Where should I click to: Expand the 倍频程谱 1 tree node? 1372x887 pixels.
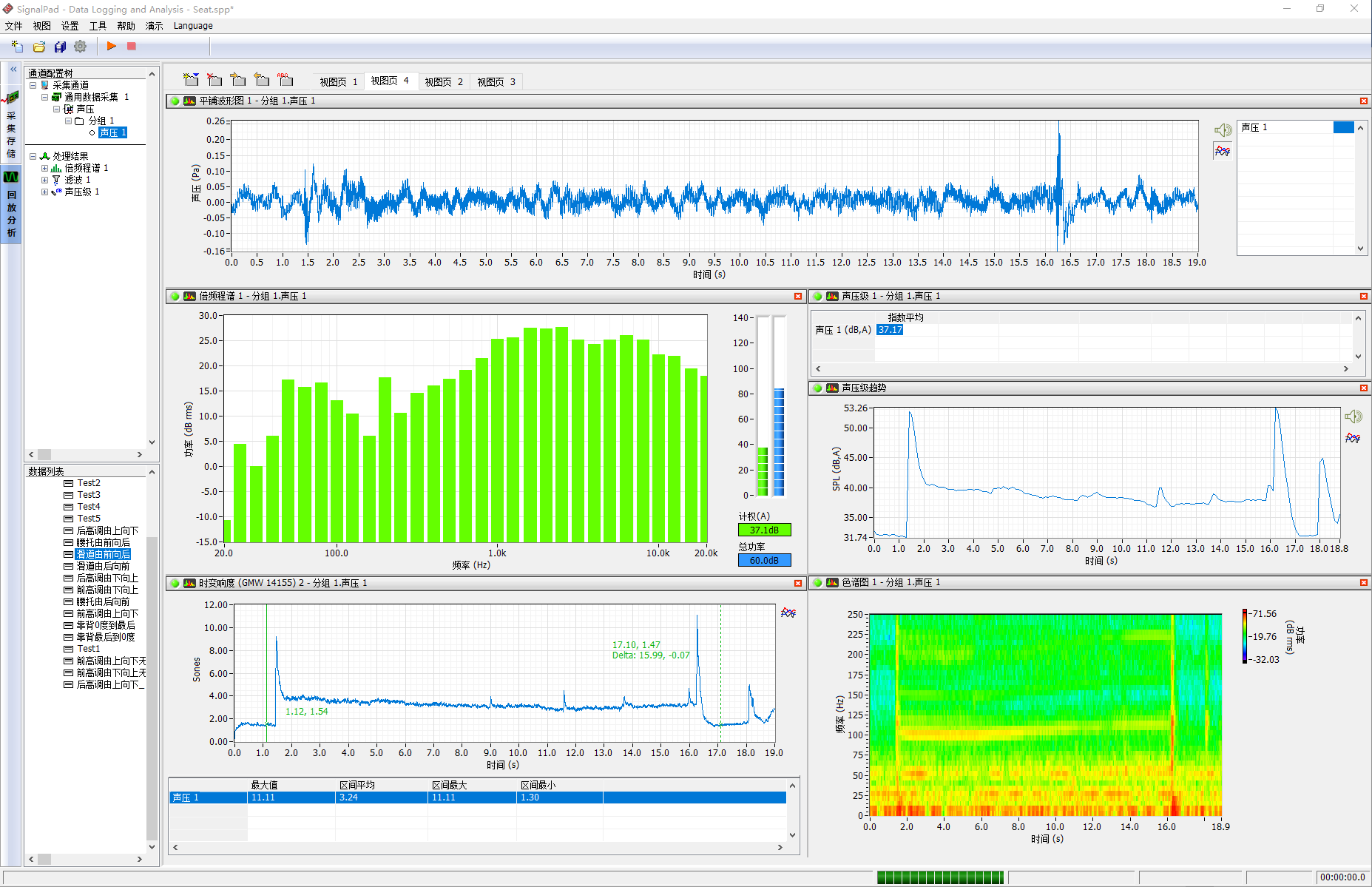pyautogui.click(x=45, y=168)
